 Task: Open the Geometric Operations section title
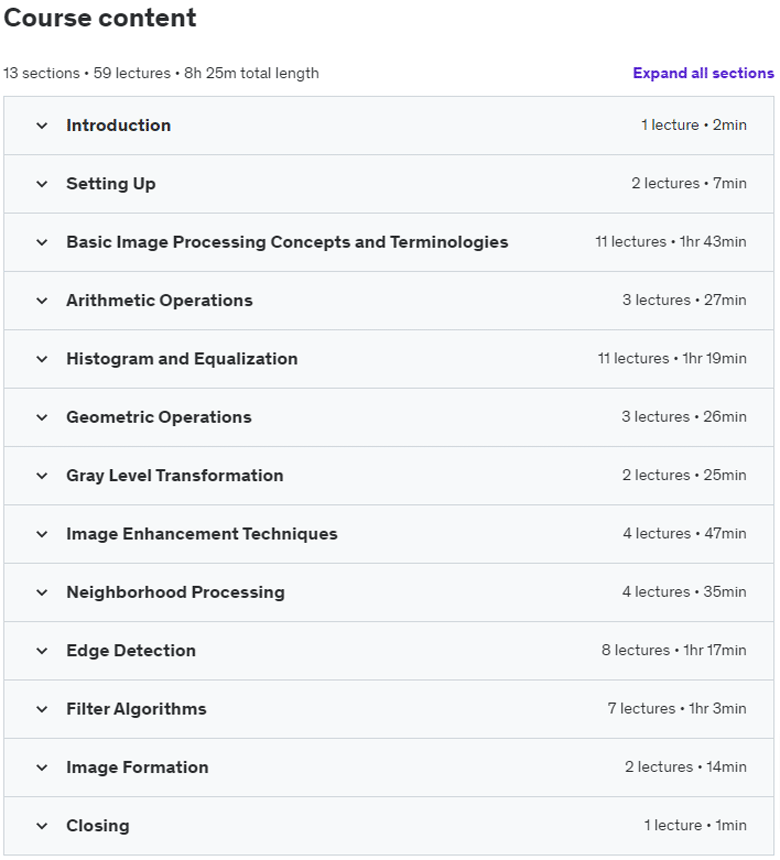[159, 417]
